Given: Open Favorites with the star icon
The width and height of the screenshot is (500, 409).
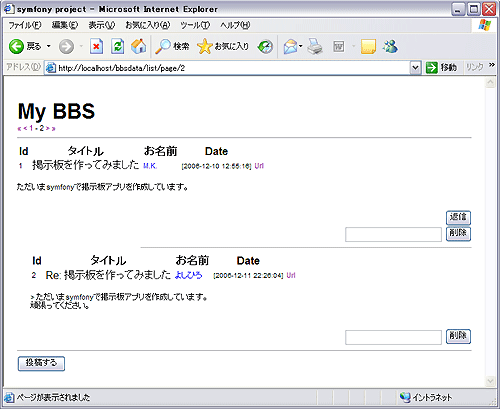Looking at the screenshot, I should [205, 46].
